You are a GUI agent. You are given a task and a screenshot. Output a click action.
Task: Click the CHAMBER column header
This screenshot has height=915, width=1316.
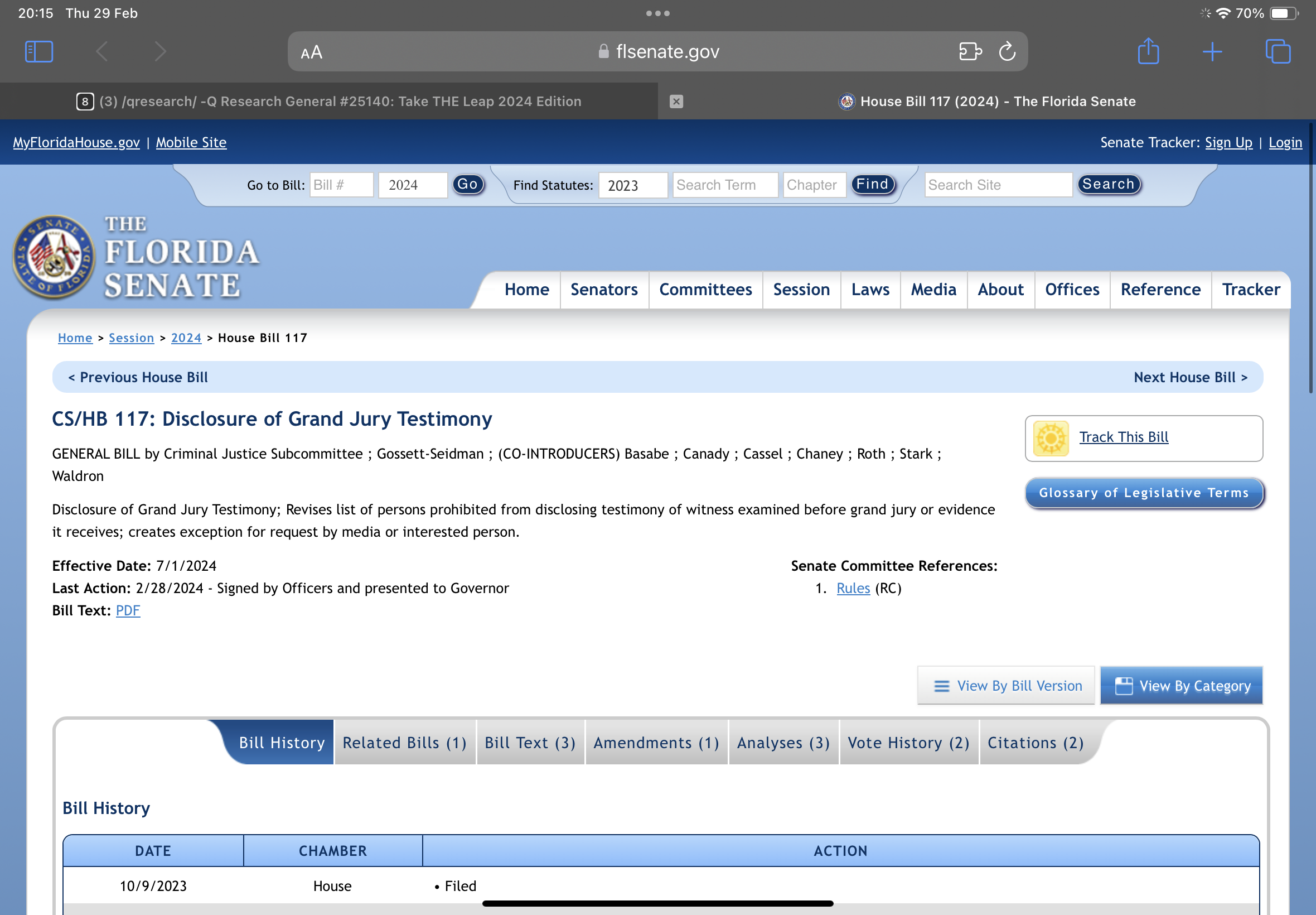[x=333, y=851]
